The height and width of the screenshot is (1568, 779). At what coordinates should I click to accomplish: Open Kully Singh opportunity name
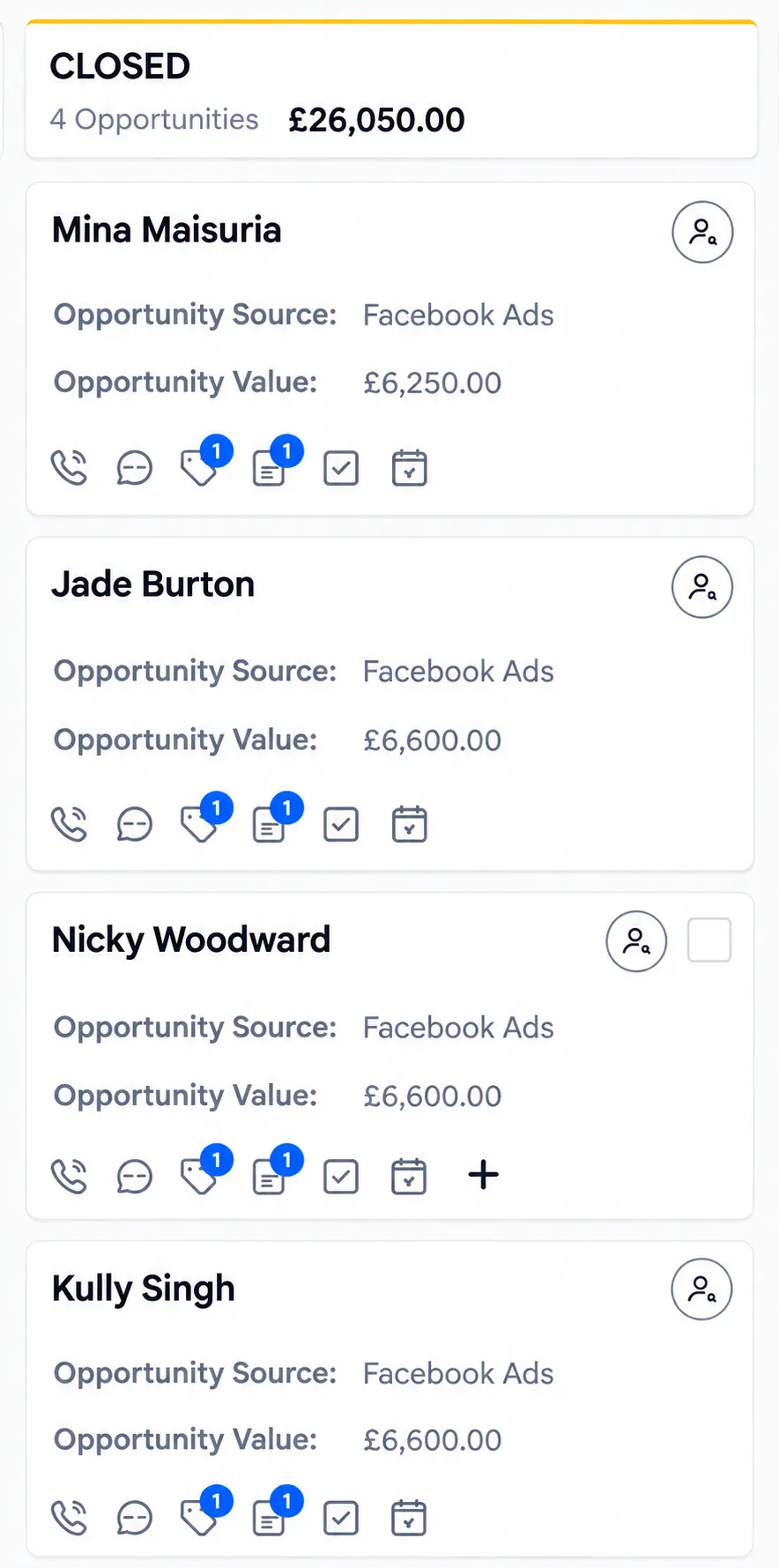coord(144,1289)
